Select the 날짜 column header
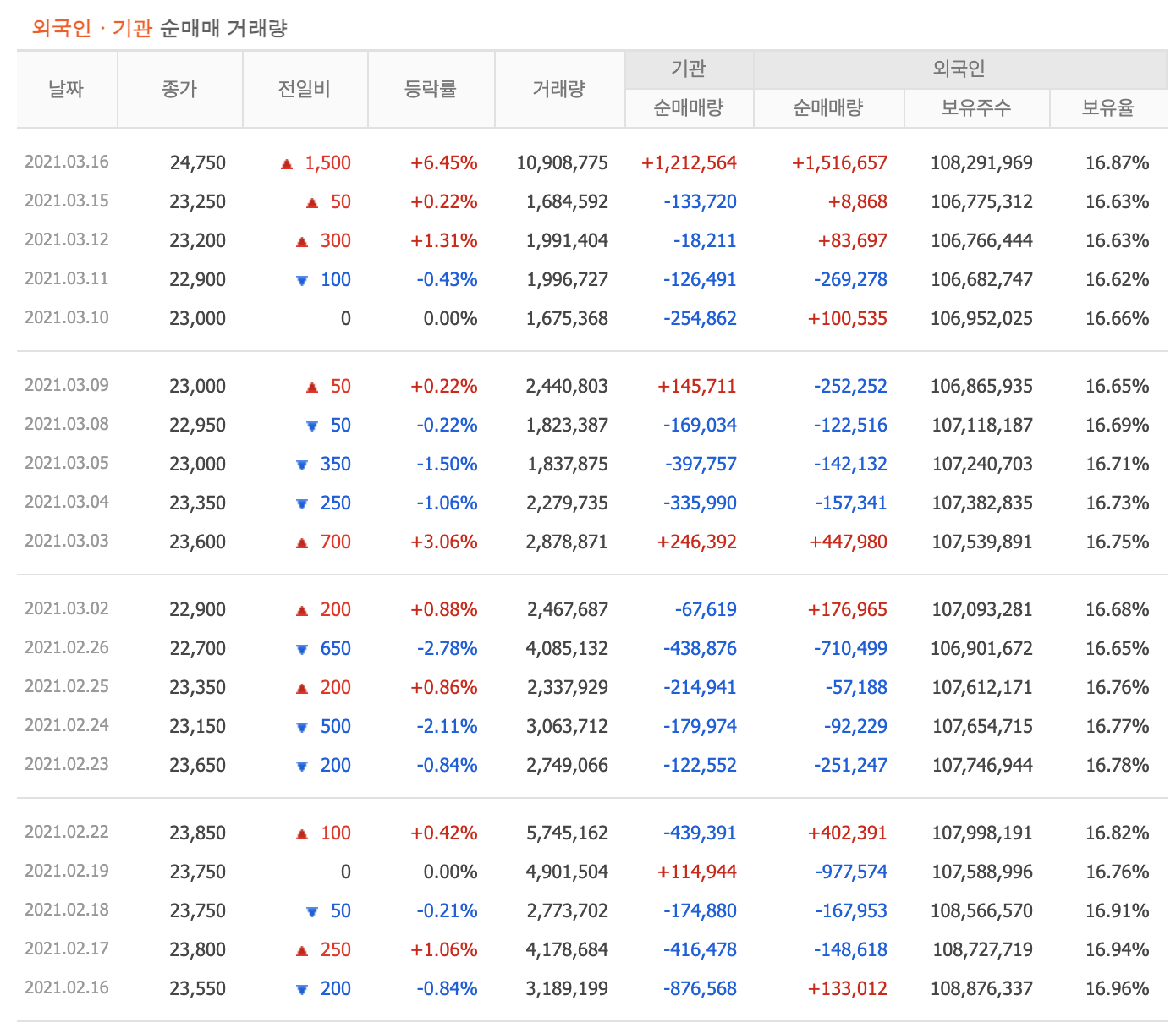This screenshot has height=1034, width=1176. [66, 89]
